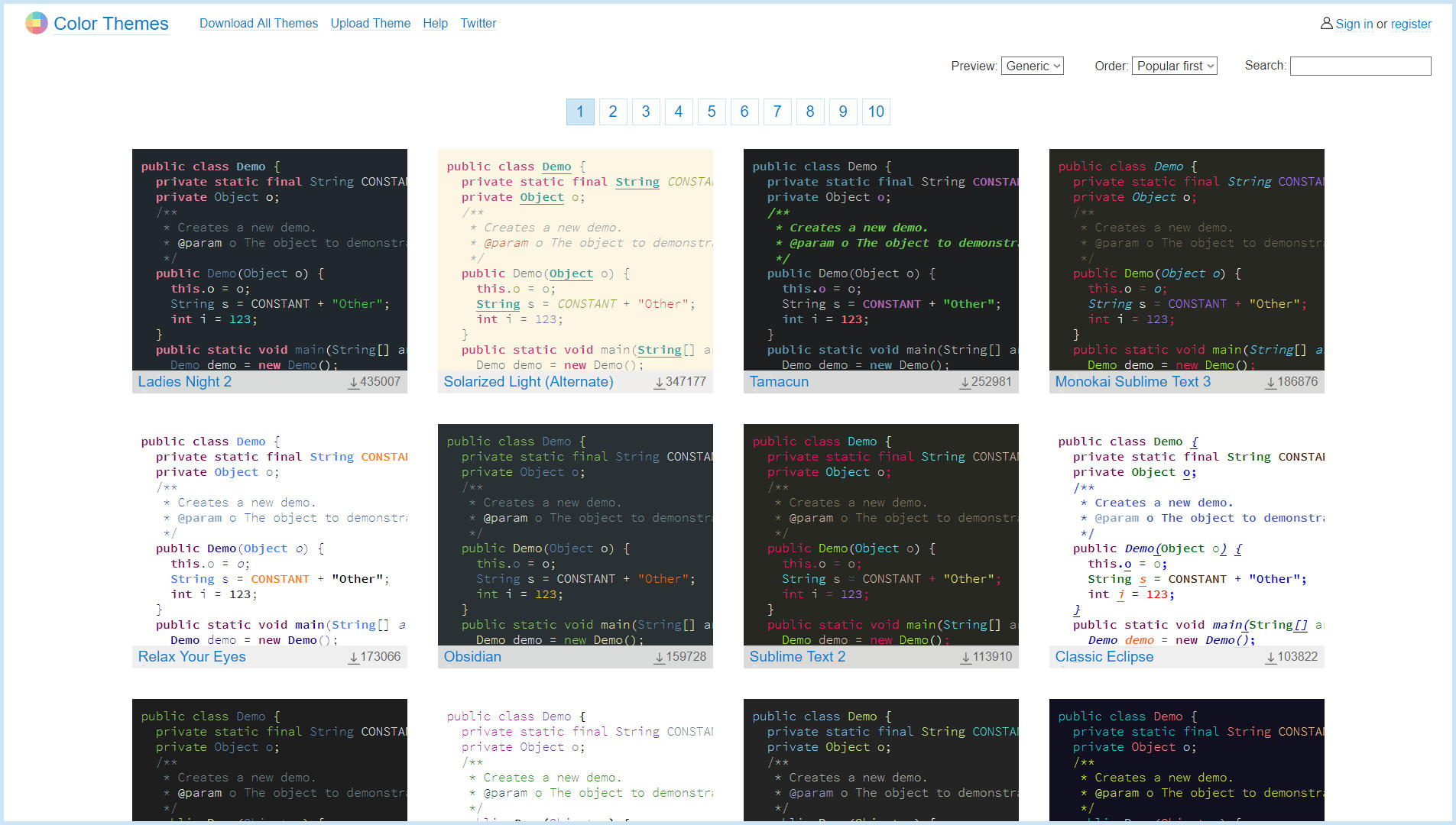This screenshot has width=1456, height=825.
Task: Click download count 252981
Action: tap(992, 382)
